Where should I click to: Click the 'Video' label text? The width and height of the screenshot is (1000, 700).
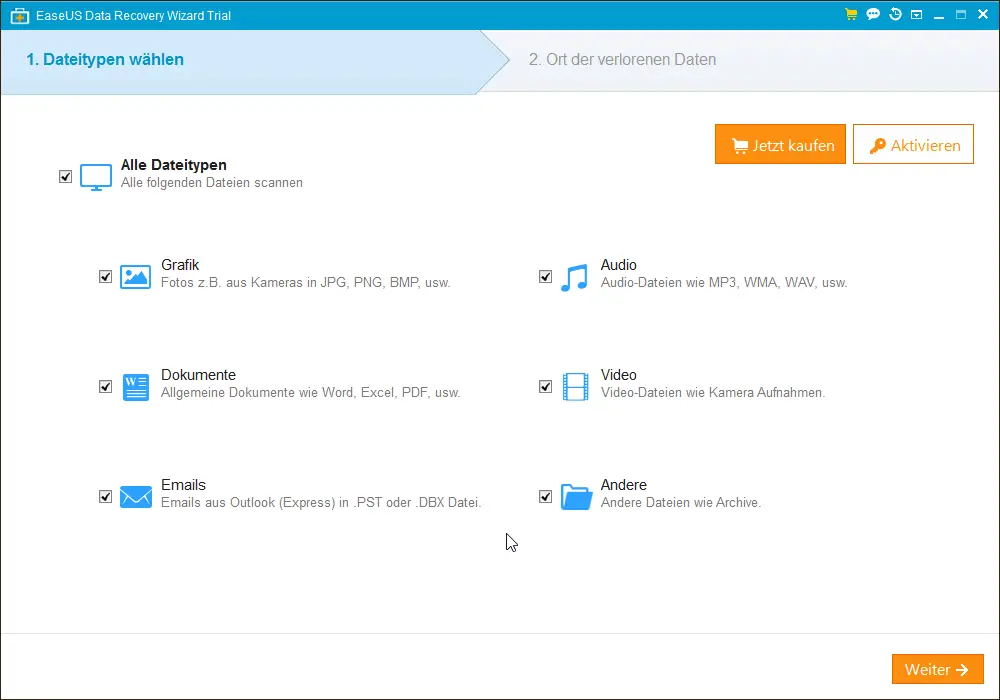619,375
